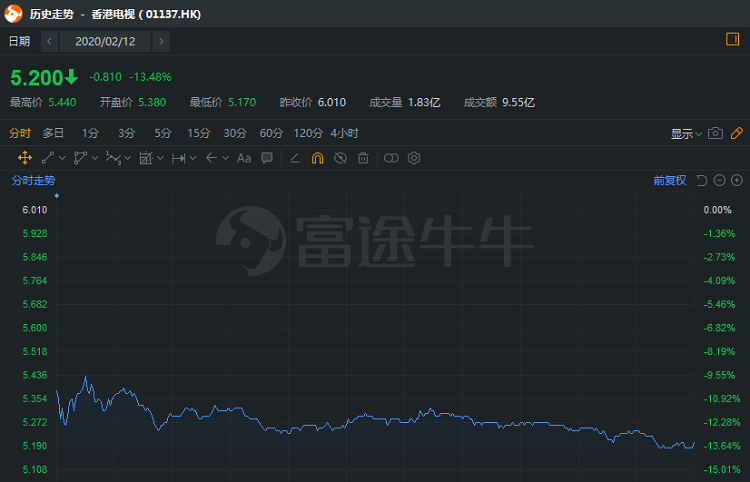Expand measurement tool dropdown arrow

pyautogui.click(x=160, y=158)
